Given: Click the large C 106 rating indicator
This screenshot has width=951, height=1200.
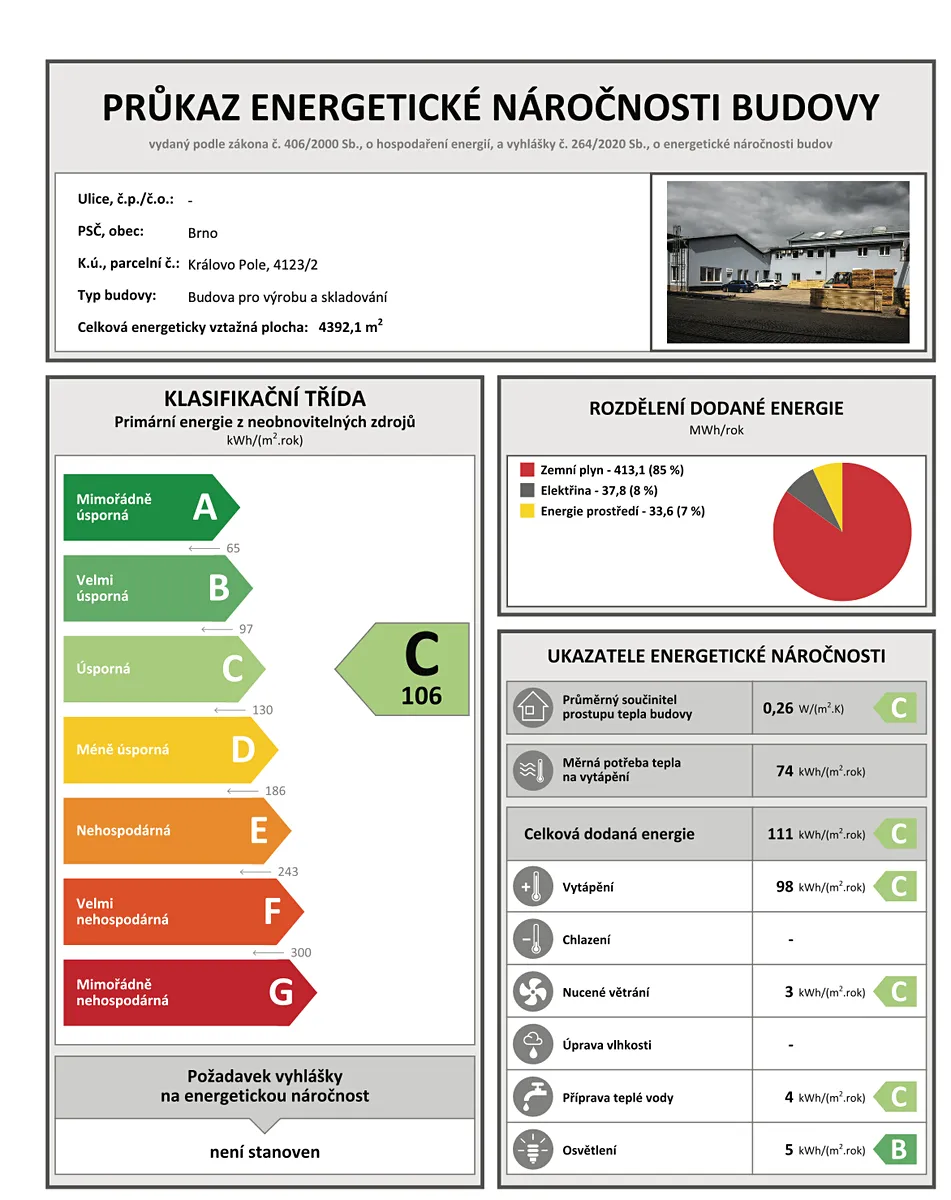Looking at the screenshot, I should coord(402,669).
